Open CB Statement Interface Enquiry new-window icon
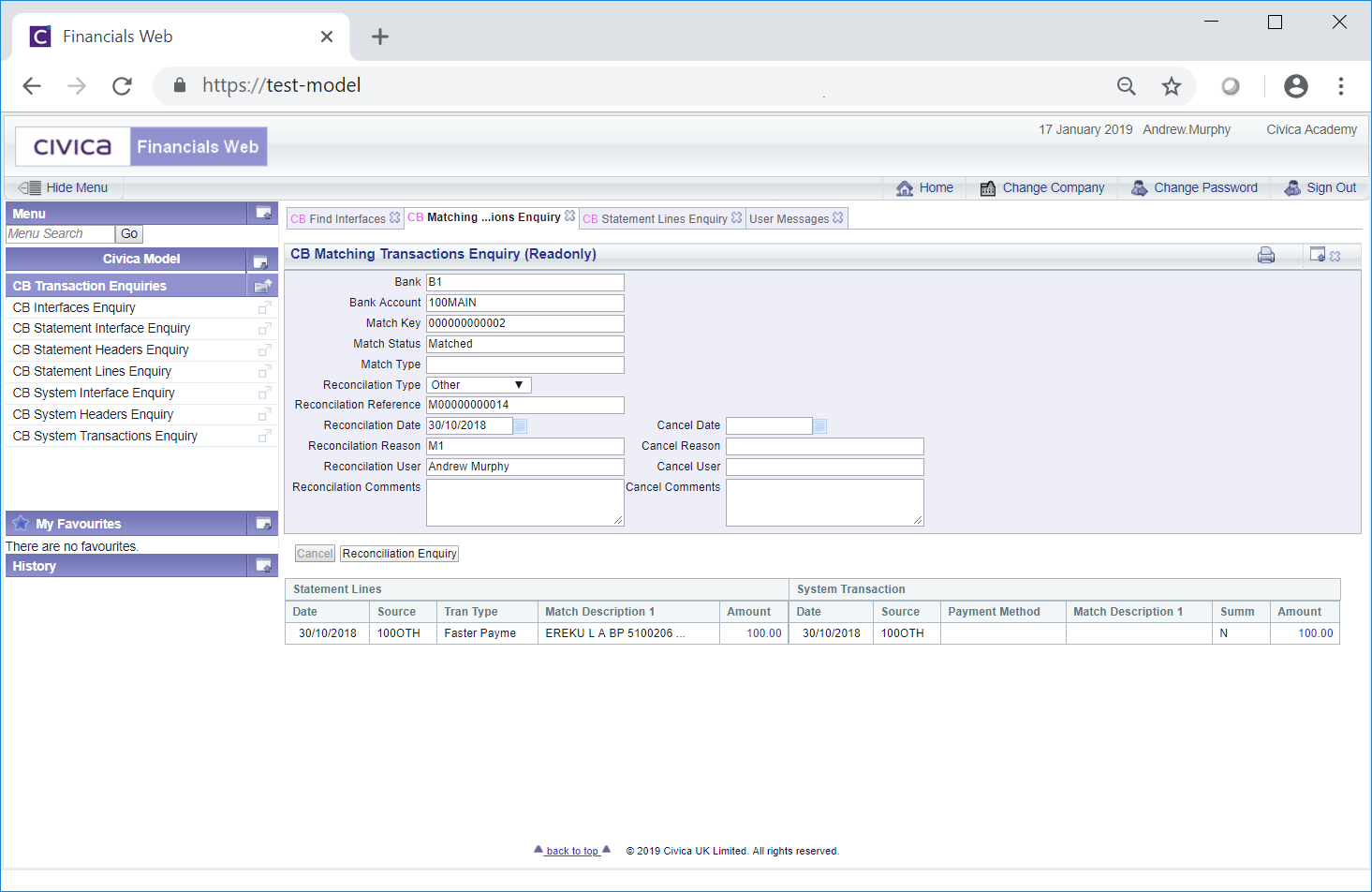Image resolution: width=1372 pixels, height=892 pixels. 265,329
